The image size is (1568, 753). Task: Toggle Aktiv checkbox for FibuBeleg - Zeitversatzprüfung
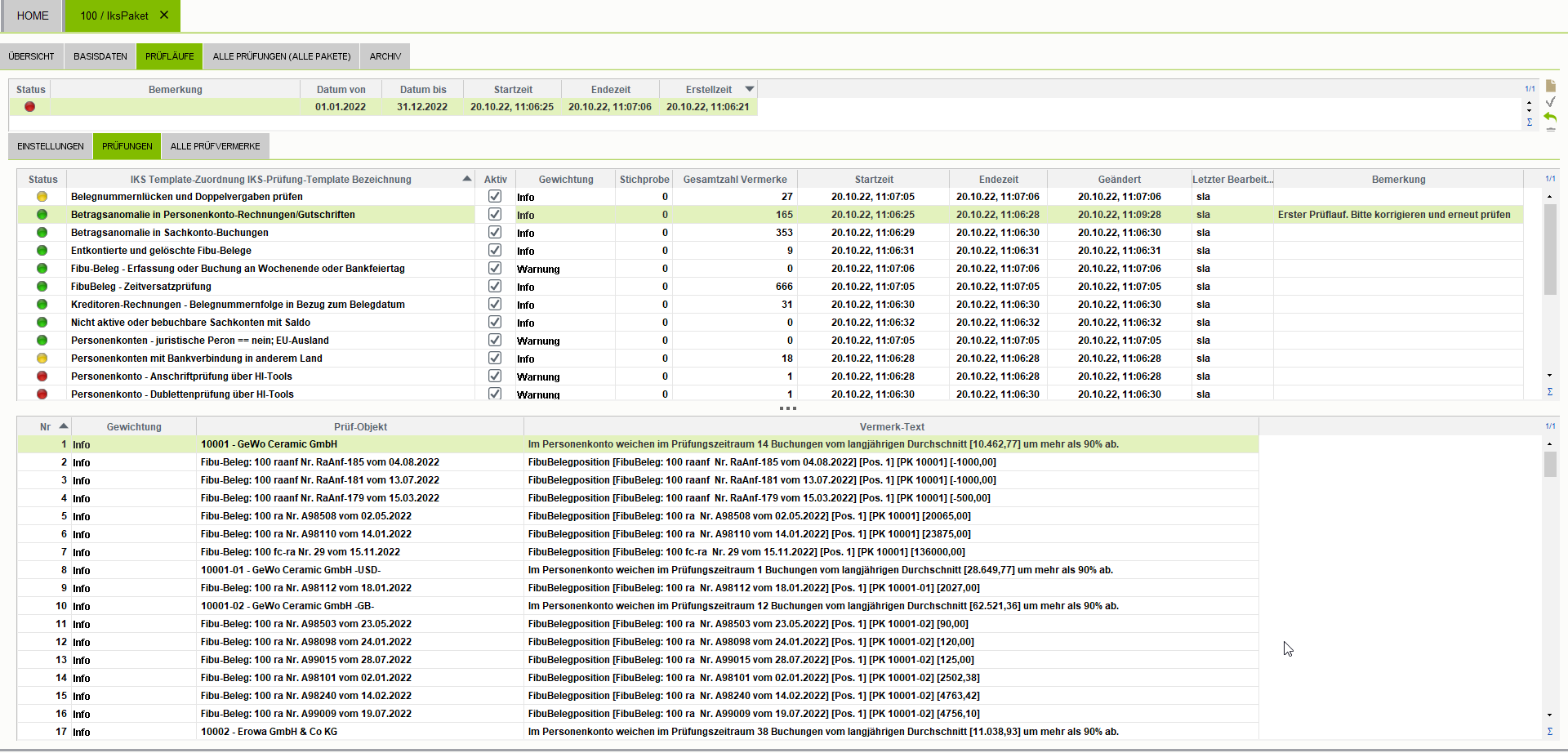(x=495, y=287)
